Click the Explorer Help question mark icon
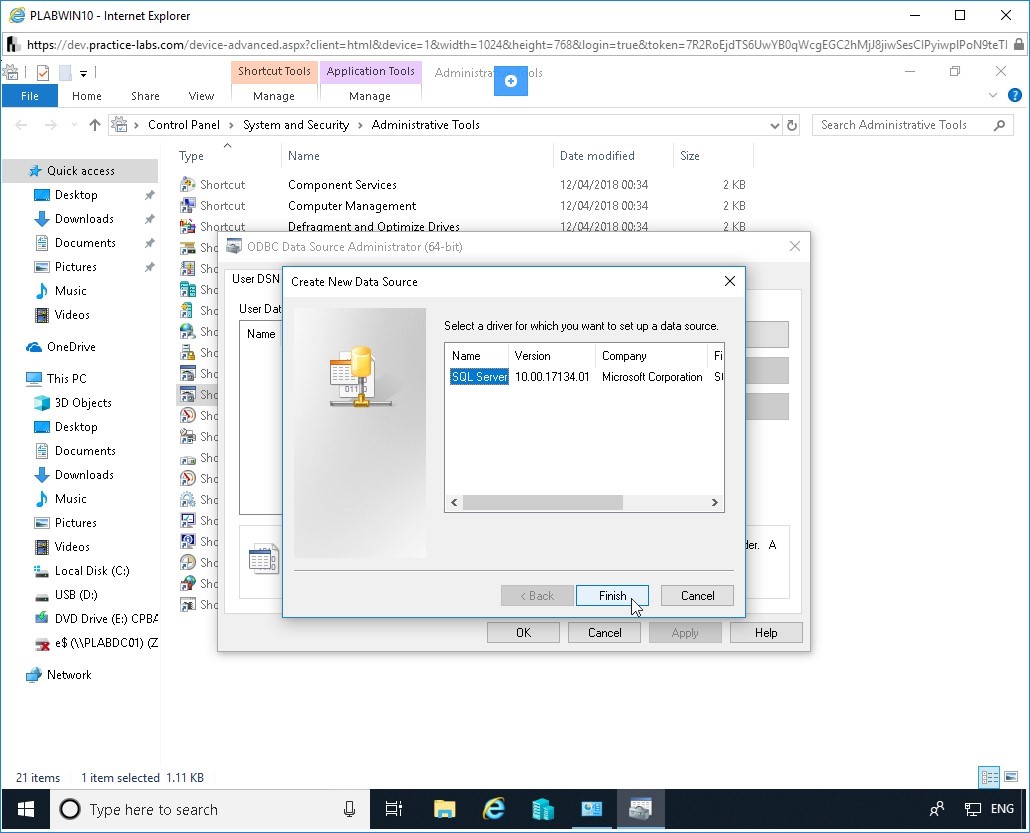The width and height of the screenshot is (1030, 833). [1015, 95]
